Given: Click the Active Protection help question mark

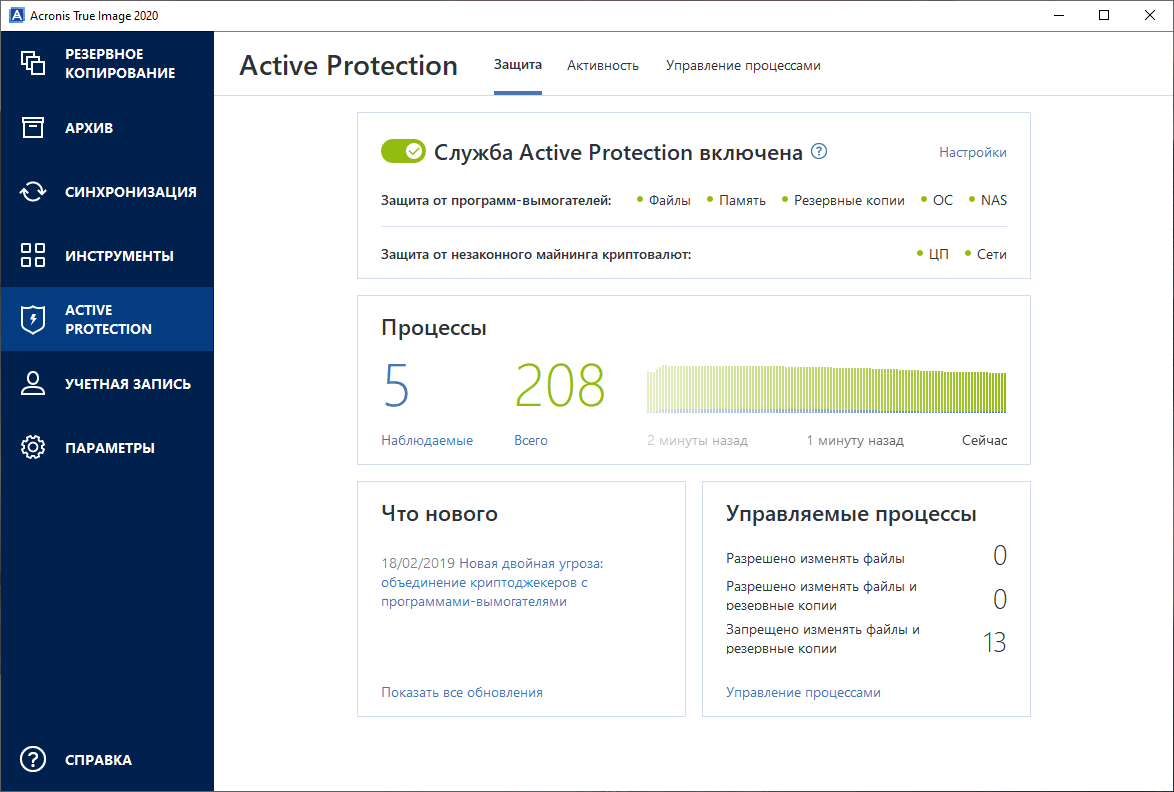Looking at the screenshot, I should [818, 151].
